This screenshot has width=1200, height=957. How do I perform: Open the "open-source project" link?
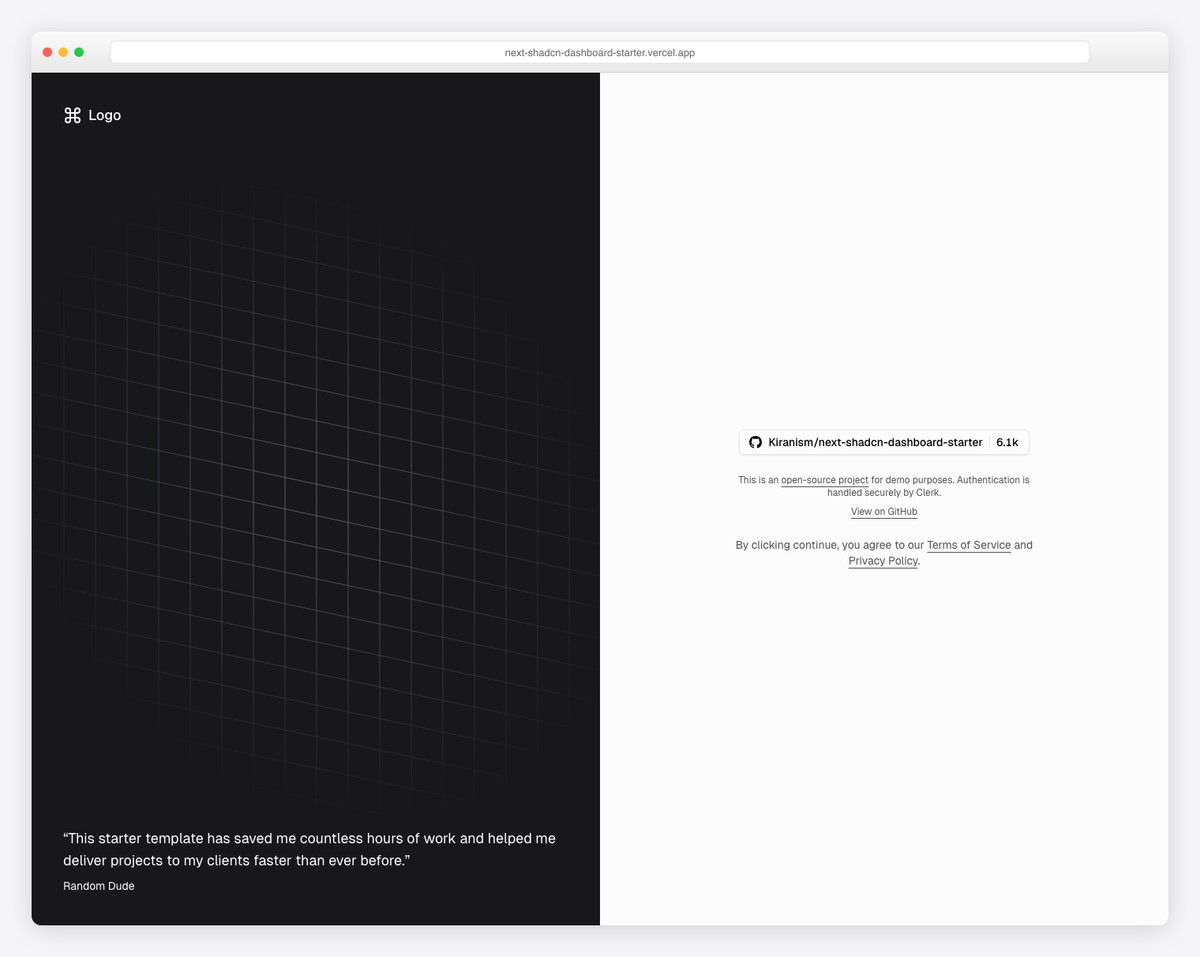824,480
